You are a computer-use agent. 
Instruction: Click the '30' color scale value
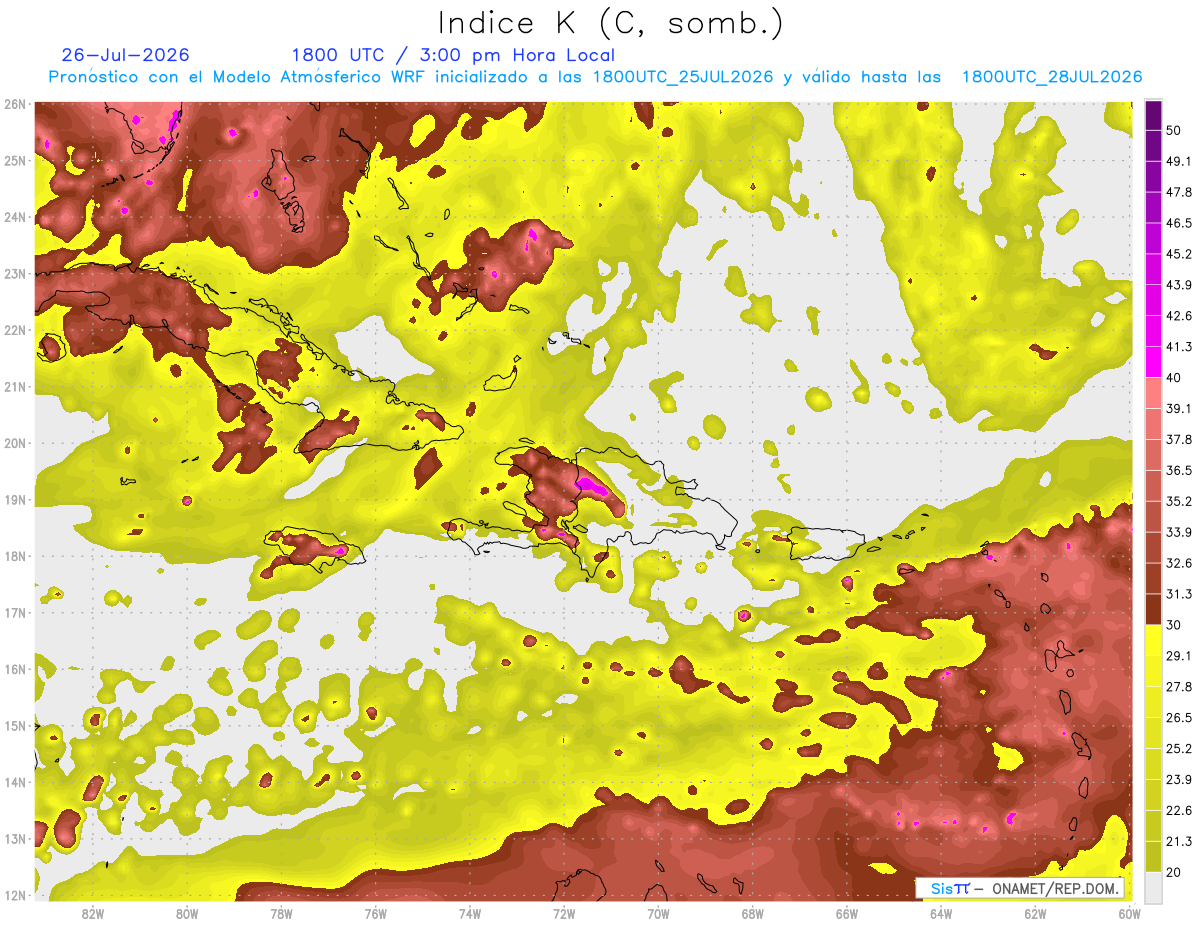(1174, 625)
